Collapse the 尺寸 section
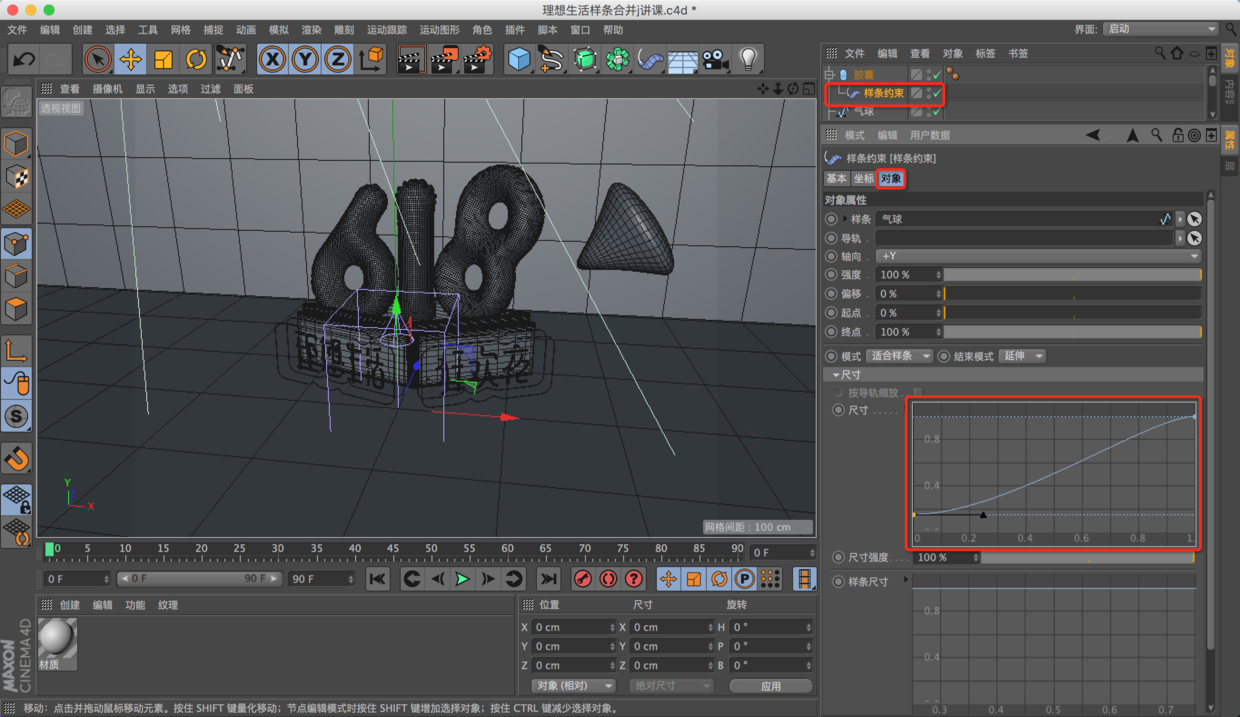This screenshot has width=1240, height=717. point(835,375)
